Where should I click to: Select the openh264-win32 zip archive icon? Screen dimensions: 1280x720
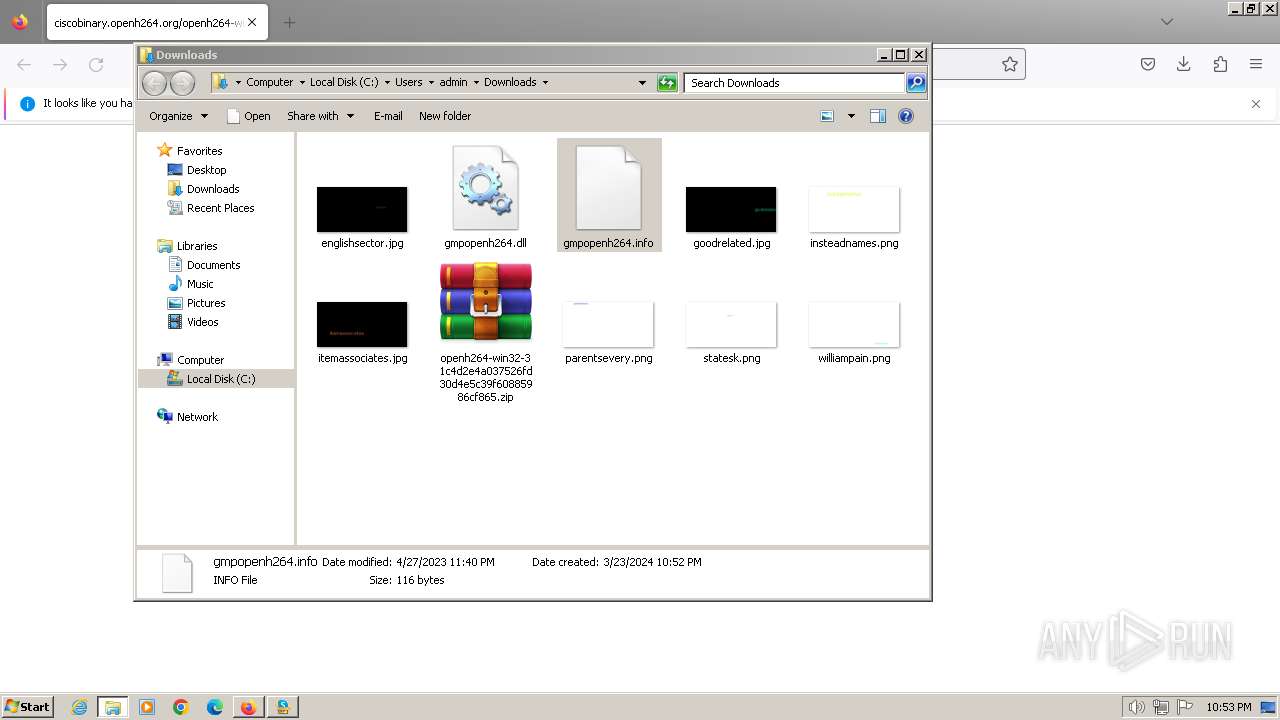pos(486,302)
